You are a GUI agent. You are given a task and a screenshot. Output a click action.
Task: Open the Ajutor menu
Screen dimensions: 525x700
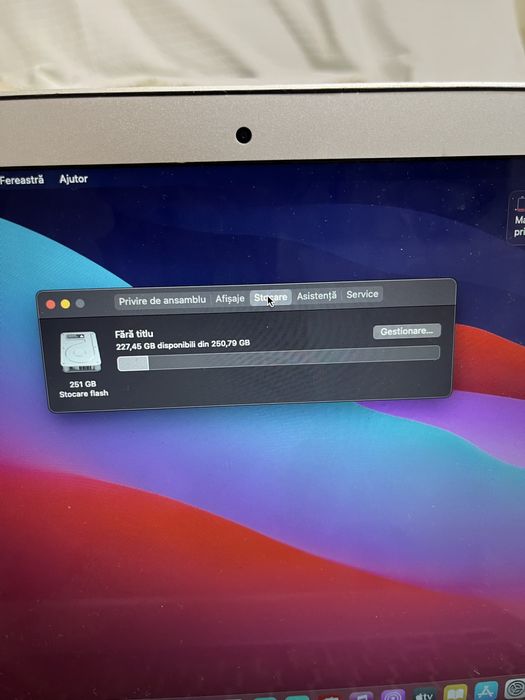pyautogui.click(x=74, y=179)
